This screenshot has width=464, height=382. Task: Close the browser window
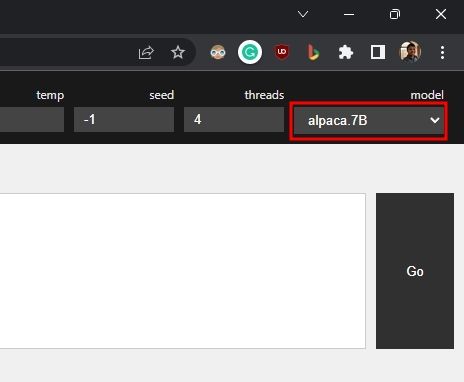441,14
